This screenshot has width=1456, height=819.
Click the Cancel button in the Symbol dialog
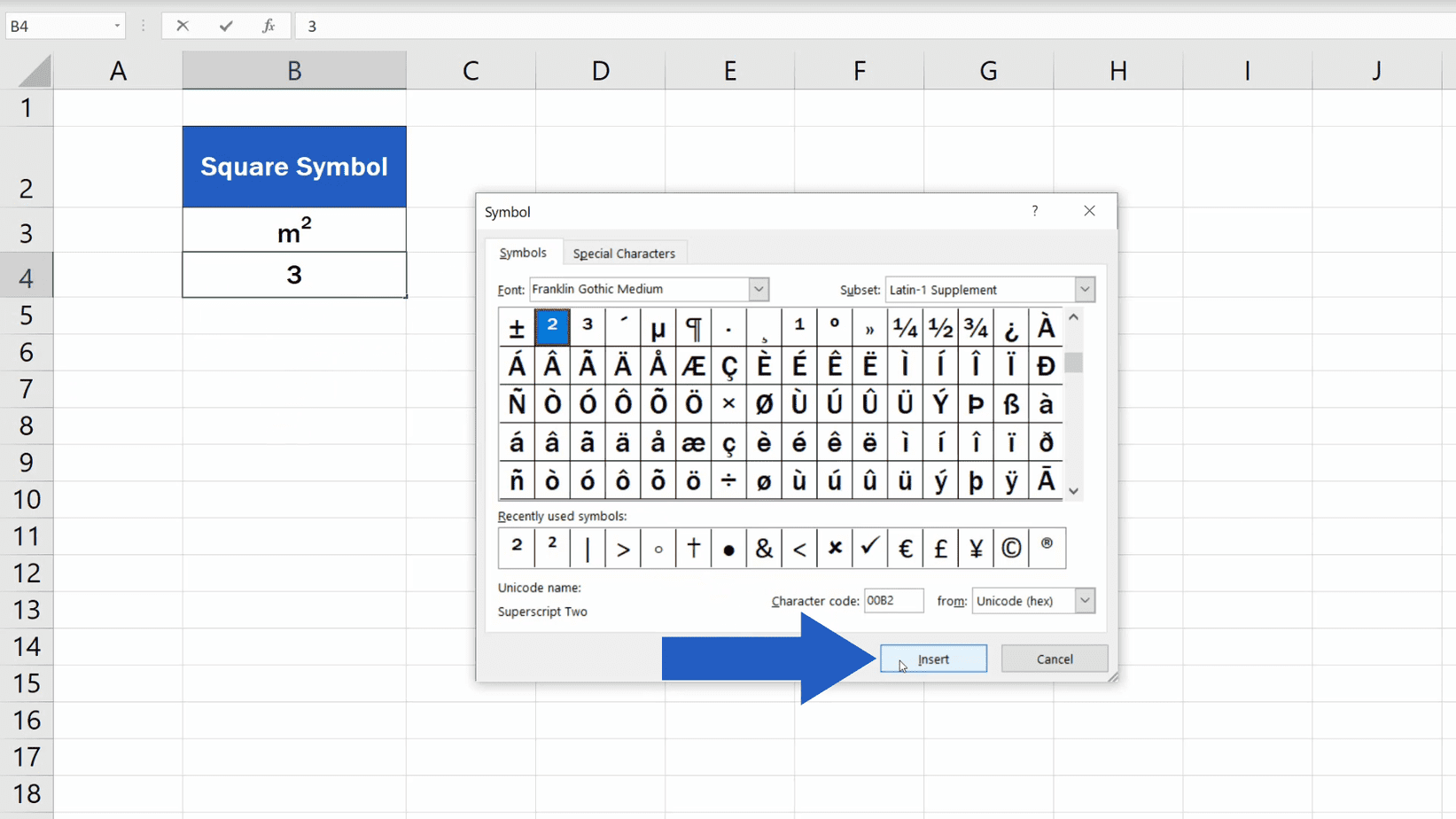1054,659
